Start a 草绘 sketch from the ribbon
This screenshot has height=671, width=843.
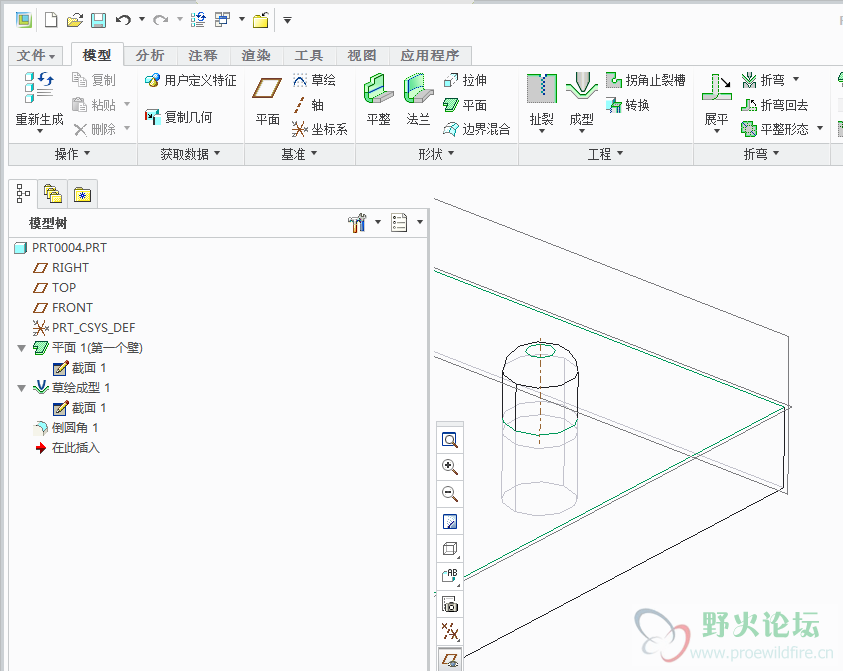click(314, 80)
